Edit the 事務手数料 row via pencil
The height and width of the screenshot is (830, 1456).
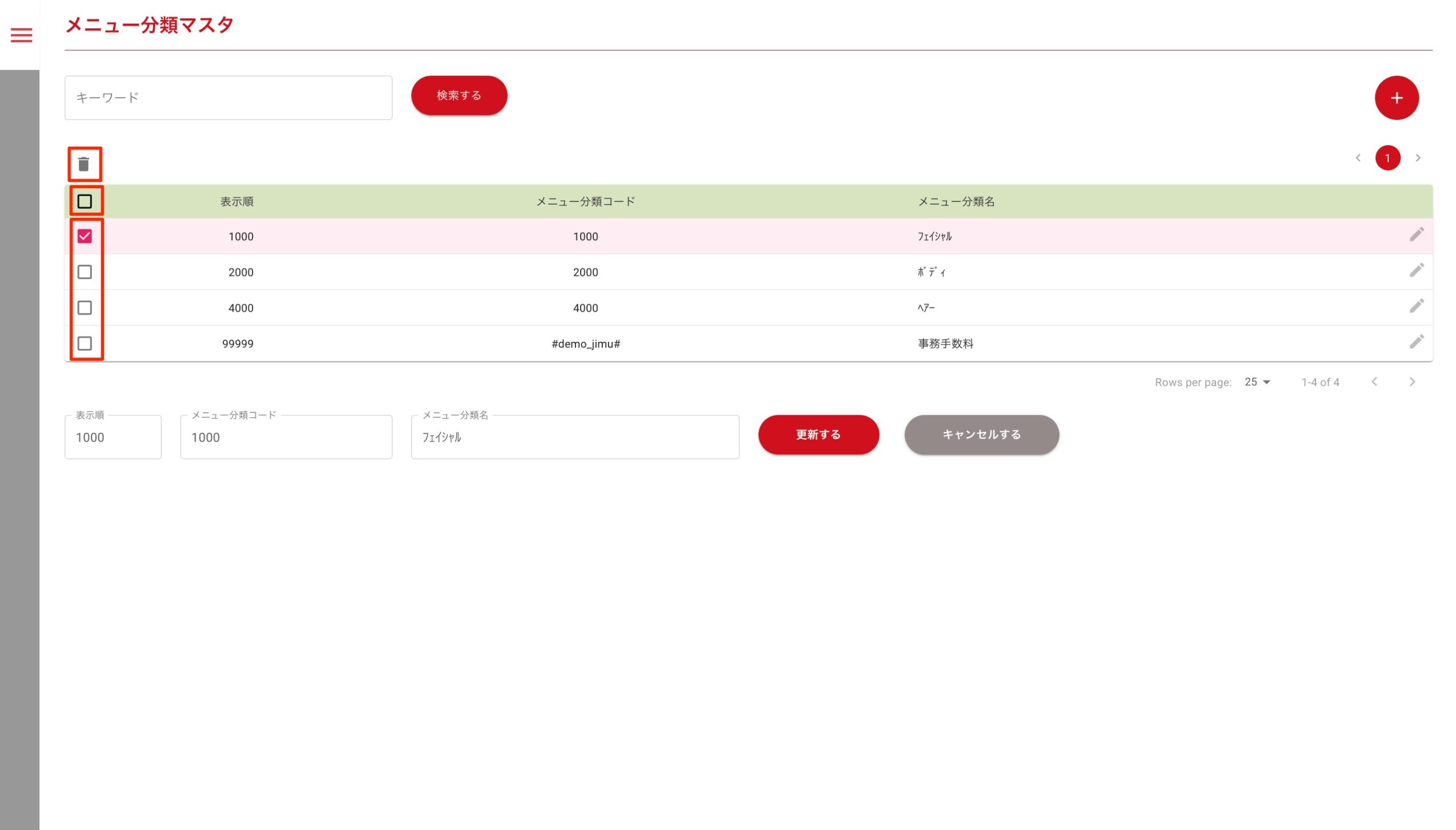click(x=1416, y=342)
